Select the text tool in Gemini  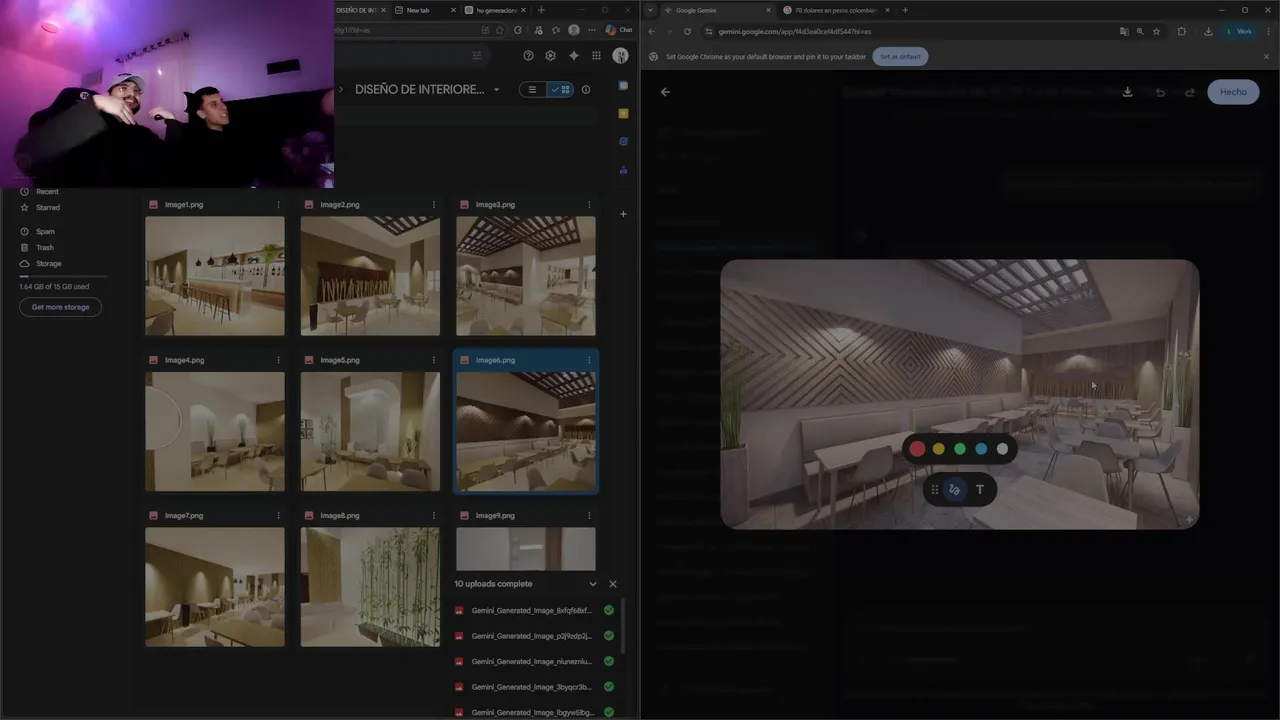click(980, 489)
